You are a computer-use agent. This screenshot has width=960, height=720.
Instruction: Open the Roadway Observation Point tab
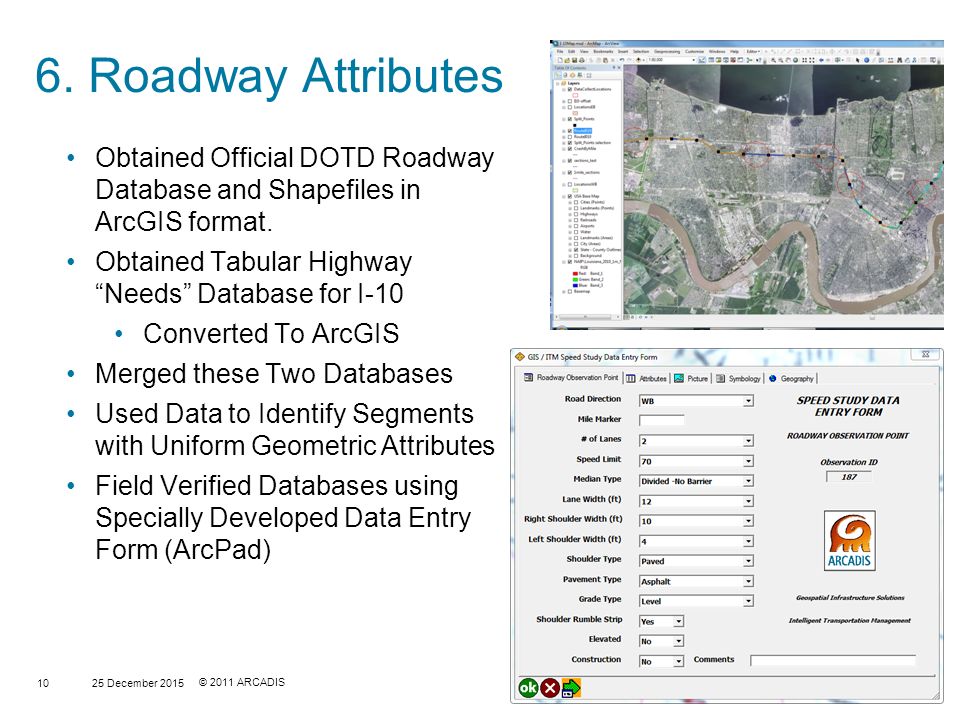point(571,378)
